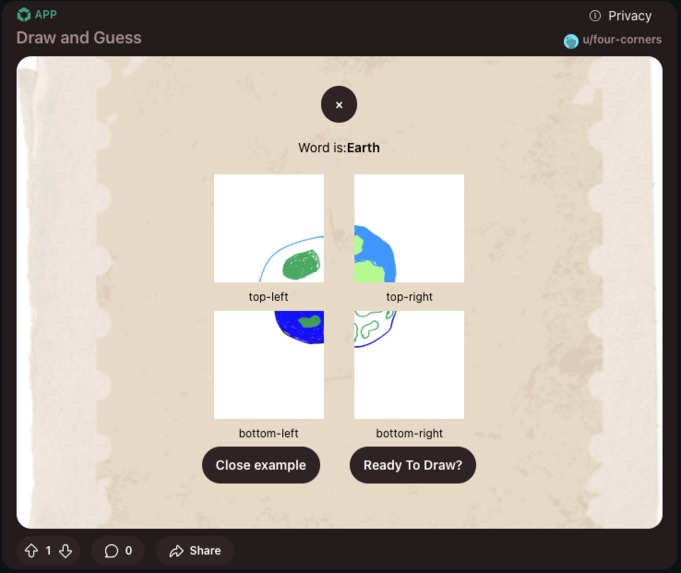The height and width of the screenshot is (573, 681).
Task: Select the bottom-left Earth drawing thumbnail
Action: coord(269,365)
